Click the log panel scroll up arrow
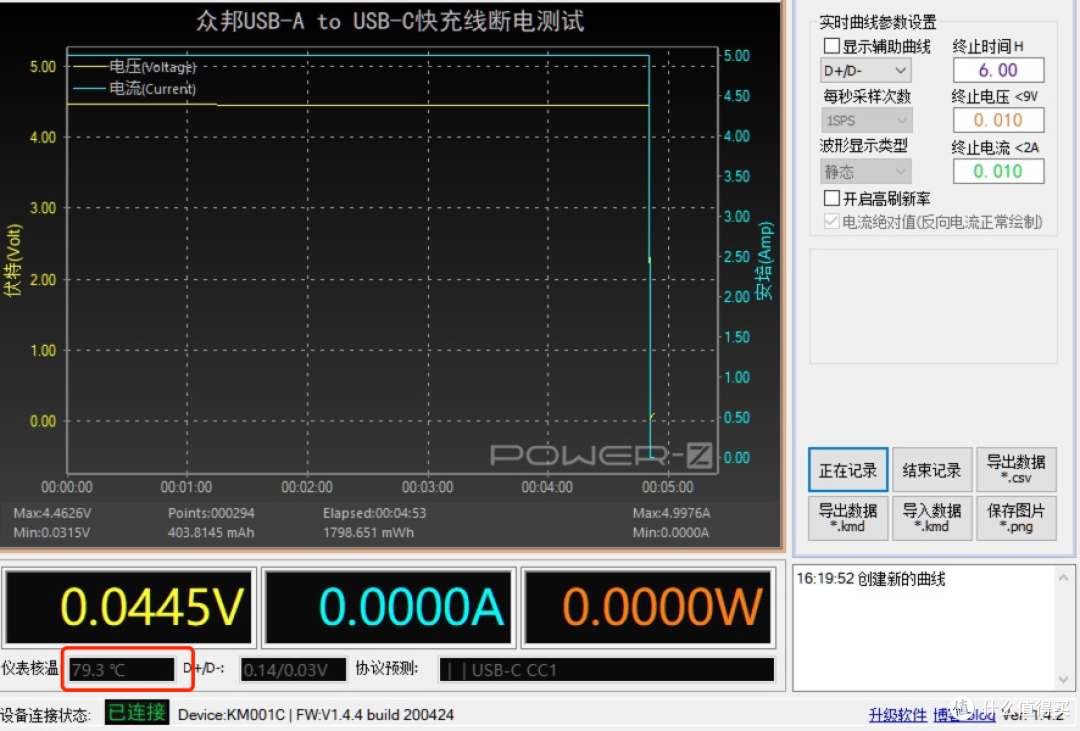The image size is (1080, 731). point(1063,578)
